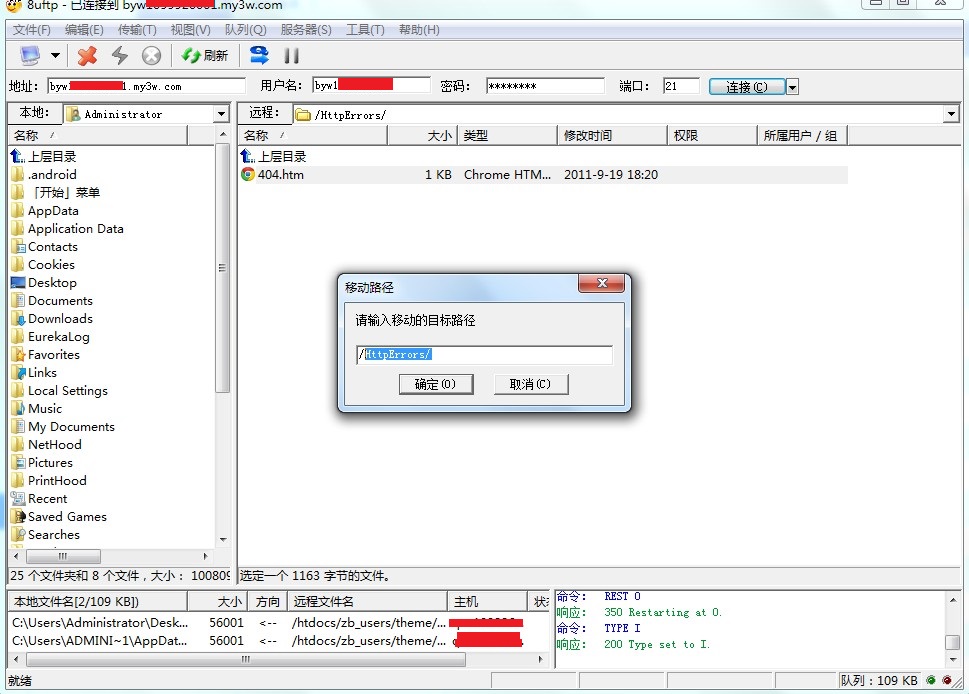The height and width of the screenshot is (694, 969).
Task: Open dropdown arrow beside 连接 button
Action: pos(793,87)
